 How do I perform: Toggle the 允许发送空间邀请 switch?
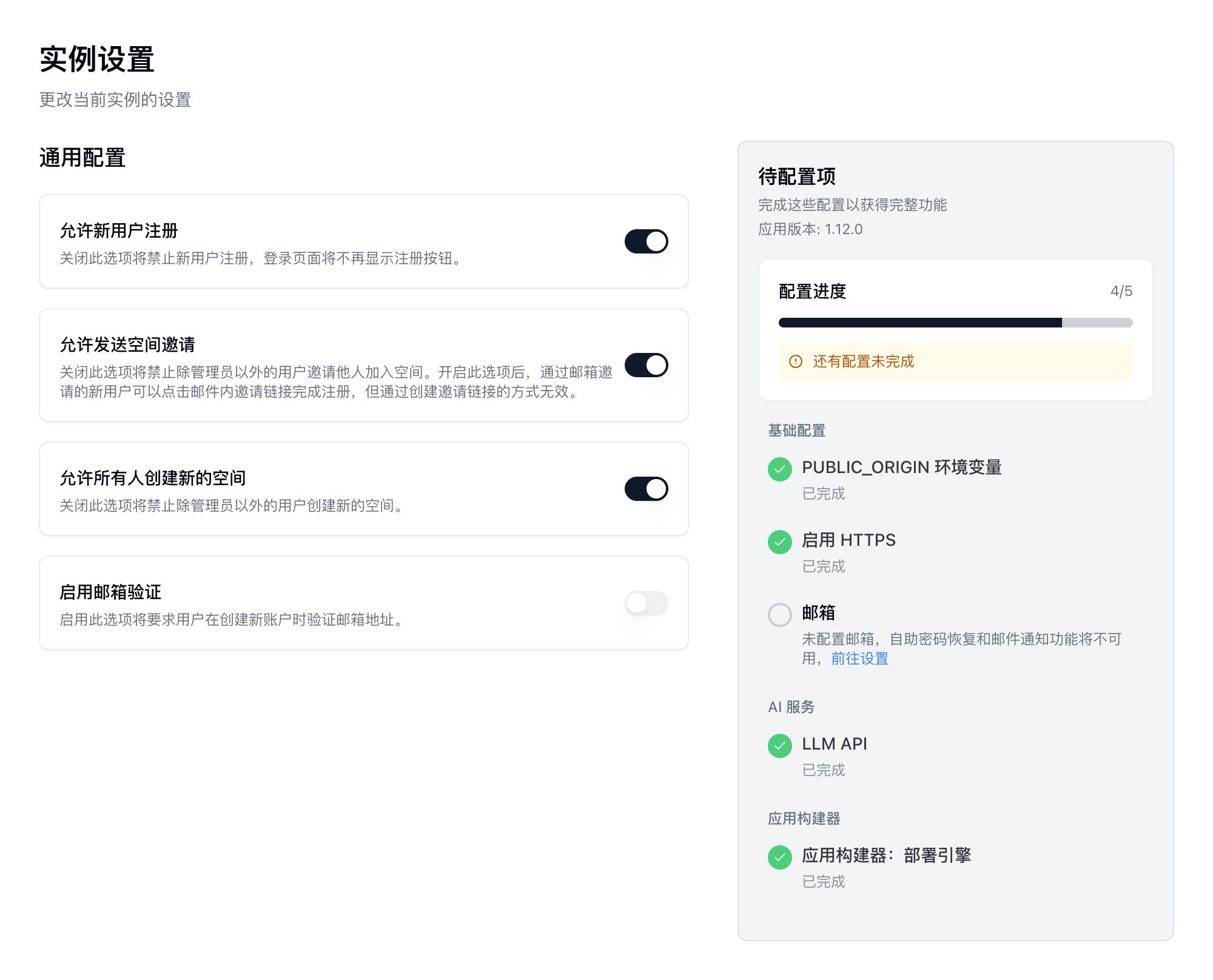pos(646,365)
